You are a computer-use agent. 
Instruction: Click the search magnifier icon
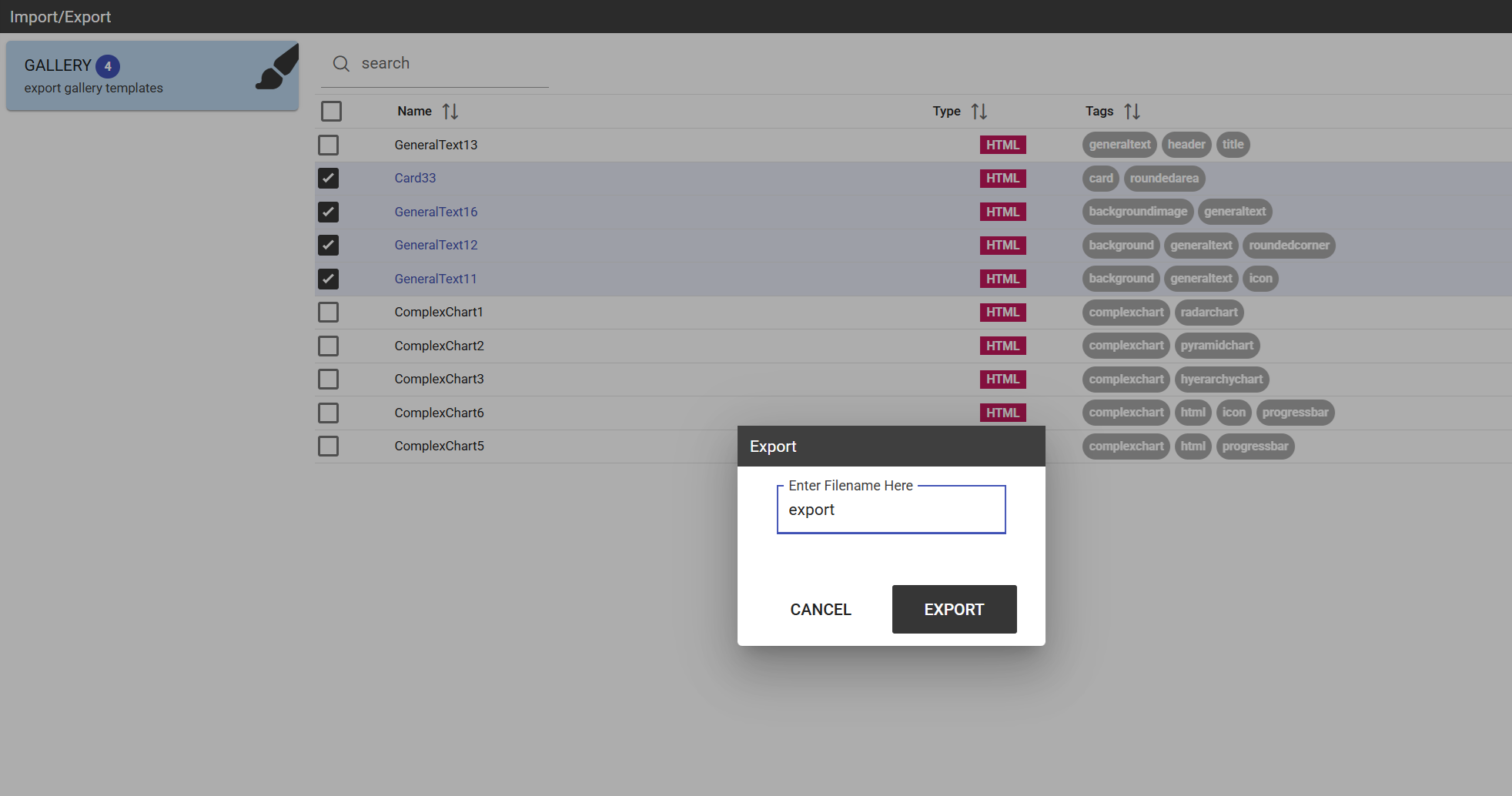pyautogui.click(x=341, y=64)
